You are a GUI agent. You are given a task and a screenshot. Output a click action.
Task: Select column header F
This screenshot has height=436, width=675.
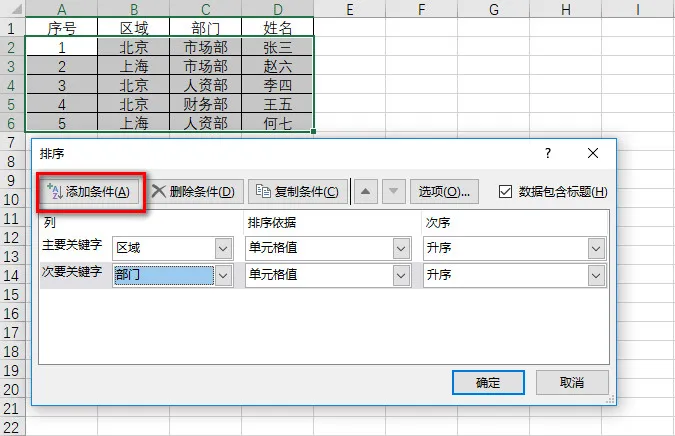tap(421, 9)
